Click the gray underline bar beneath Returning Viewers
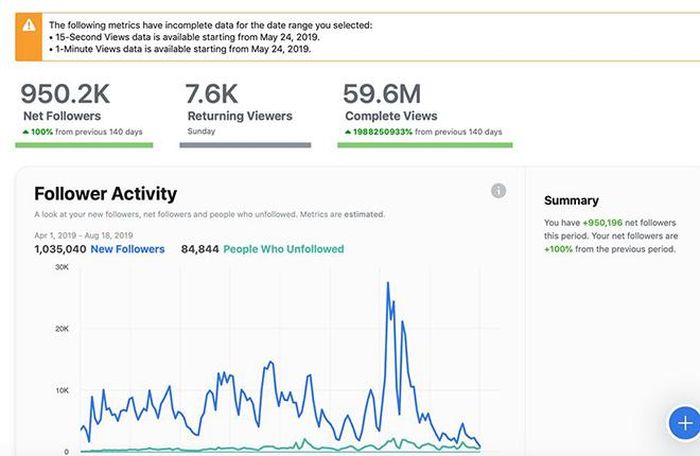 [245, 145]
